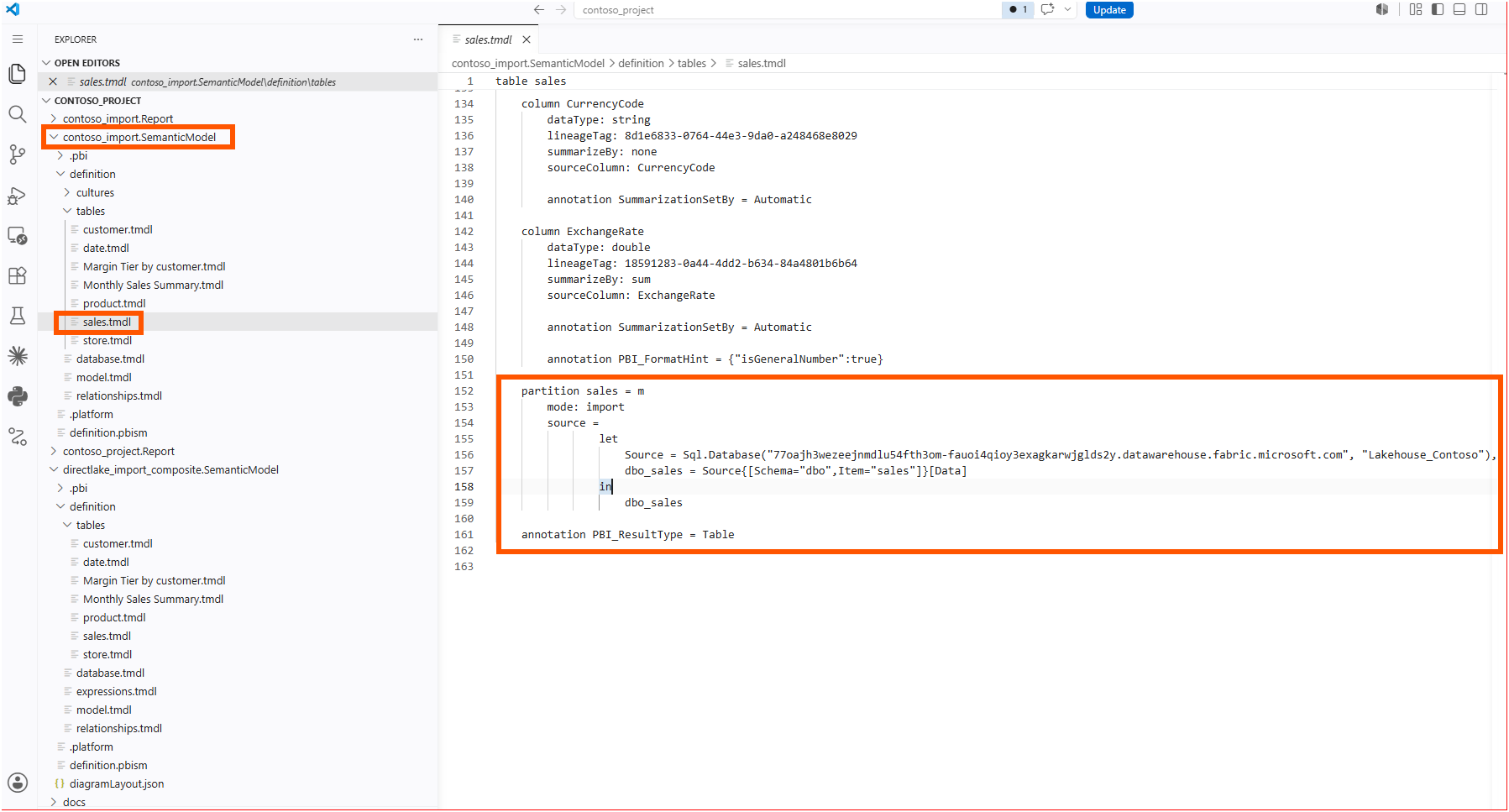Image resolution: width=1509 pixels, height=812 pixels.
Task: Go back using the navigation arrow
Action: [539, 10]
